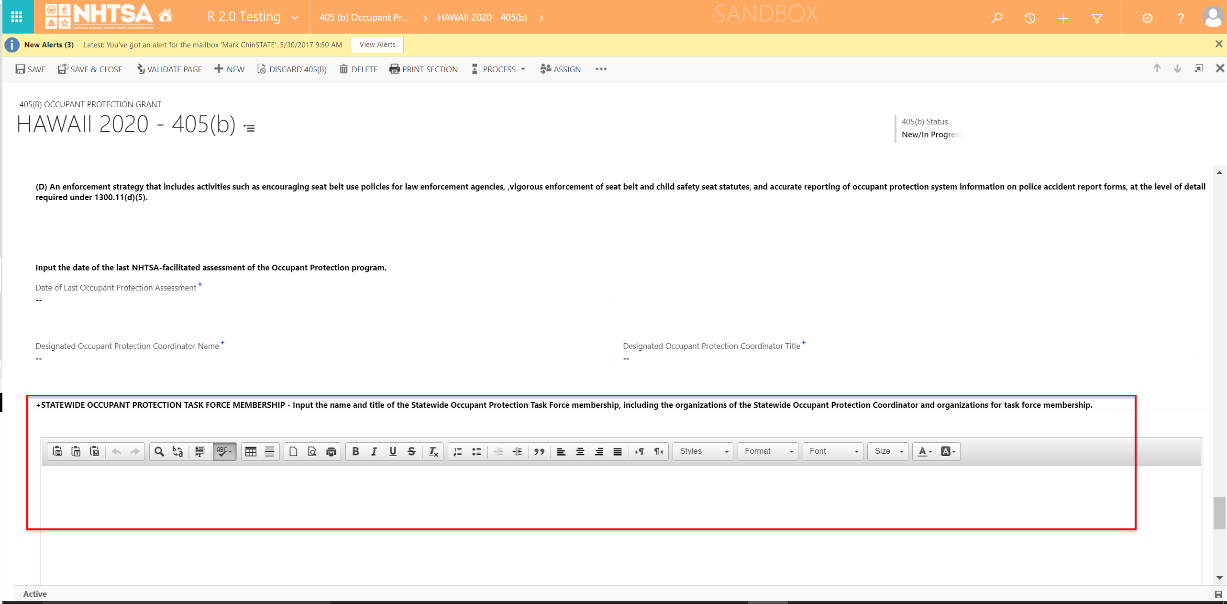This screenshot has width=1227, height=604.
Task: Toggle strikethrough formatting
Action: pyautogui.click(x=411, y=452)
